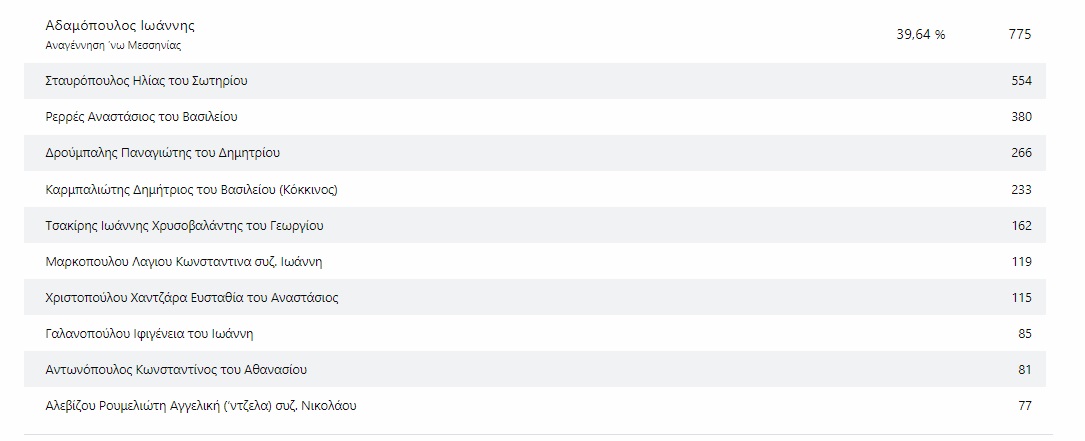Select Γαλανοπούλου Ιφιγένεια του Ιωάννη
Screen dimensions: 1085x441
pos(156,333)
